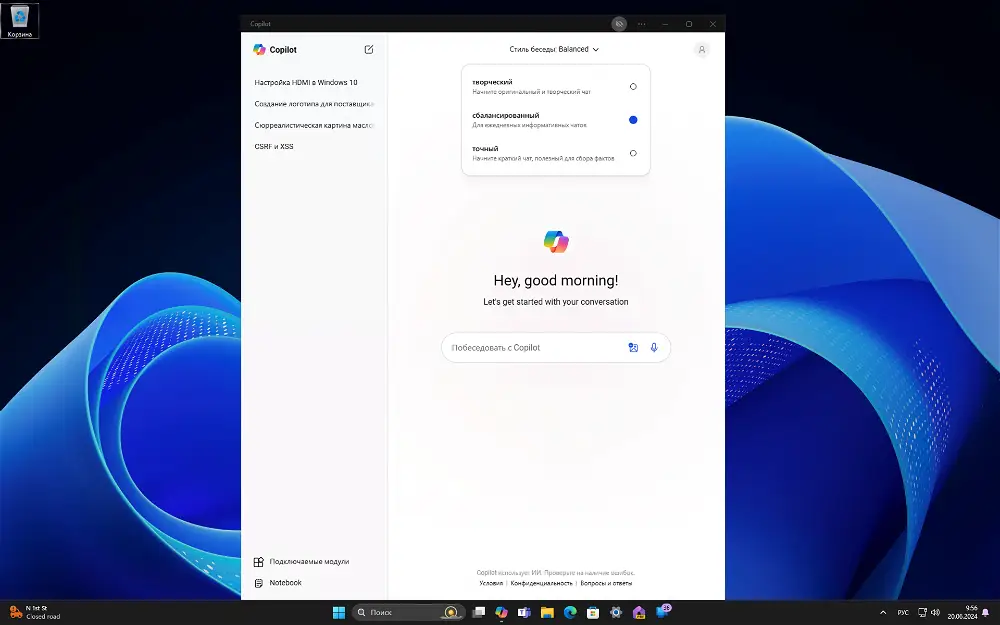Collapse the Стиль беседы Balanced dropdown
1000x625 pixels.
coord(554,49)
